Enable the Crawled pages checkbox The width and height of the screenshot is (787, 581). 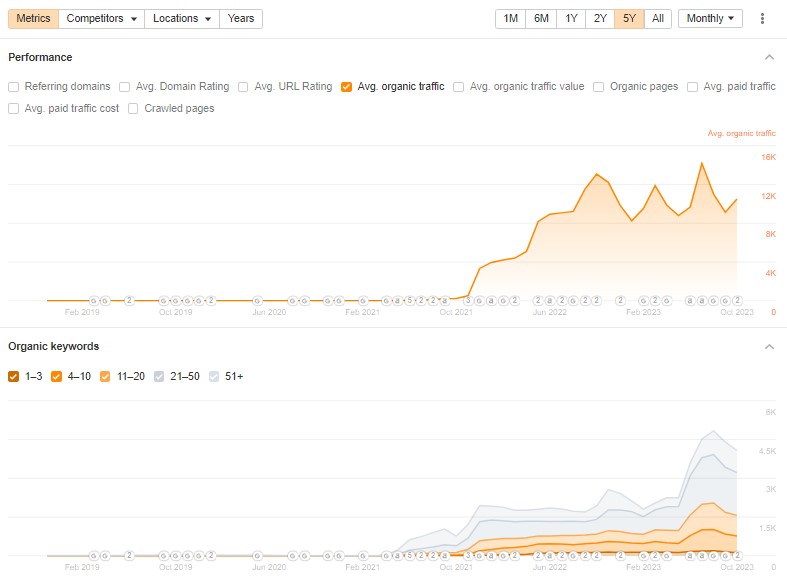point(133,108)
